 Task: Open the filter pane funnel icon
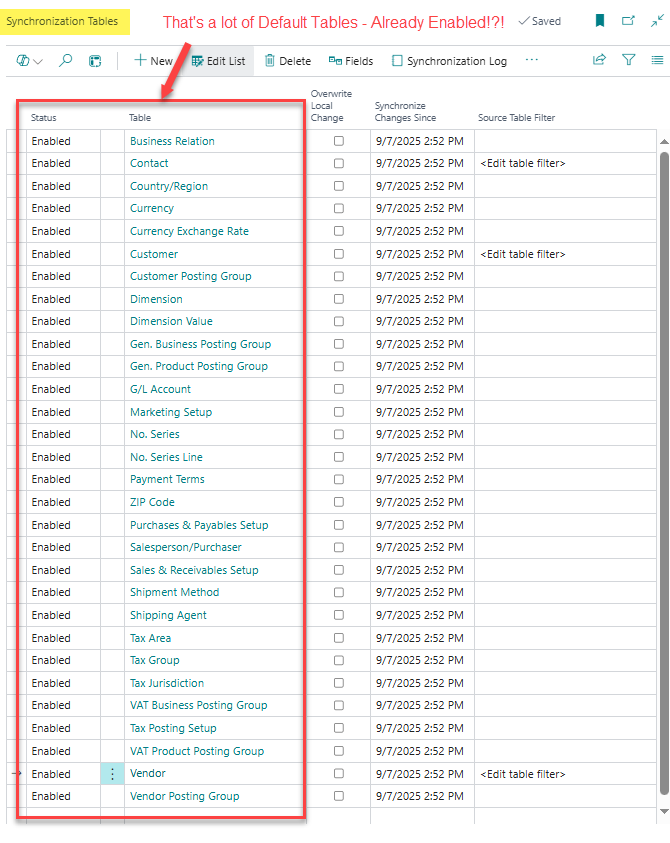pos(628,61)
